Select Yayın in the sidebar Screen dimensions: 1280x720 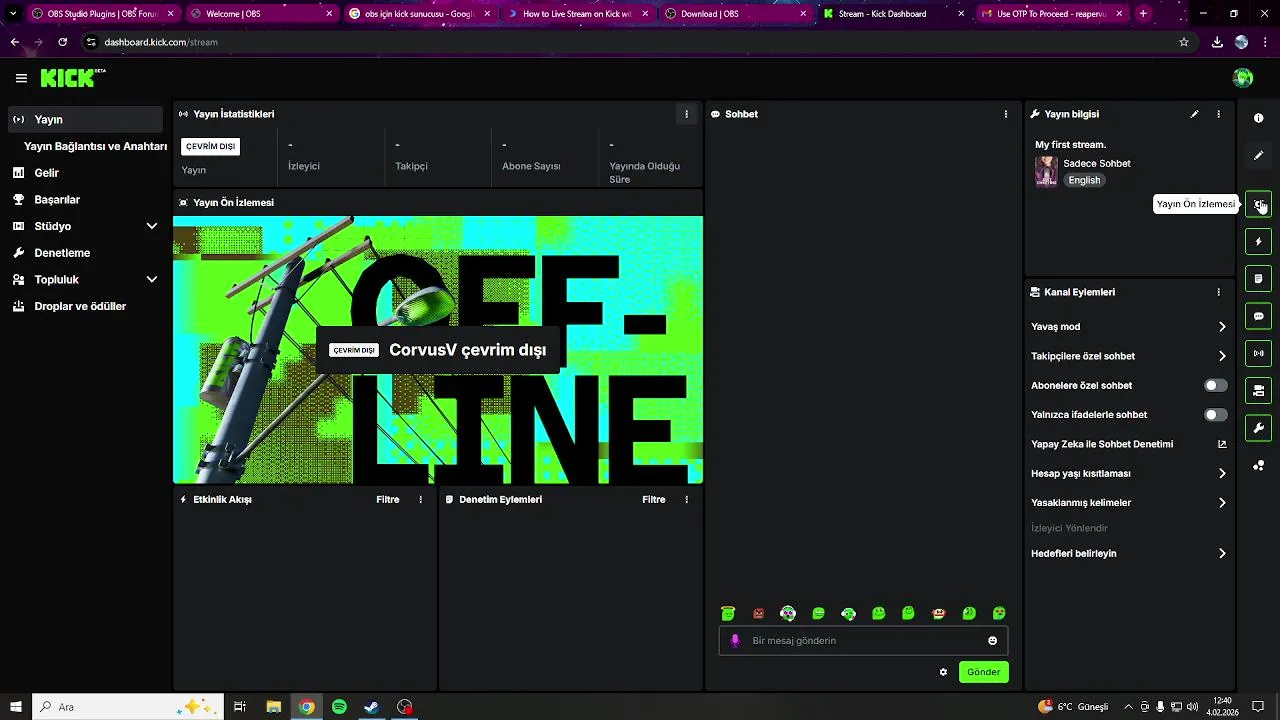[85, 119]
